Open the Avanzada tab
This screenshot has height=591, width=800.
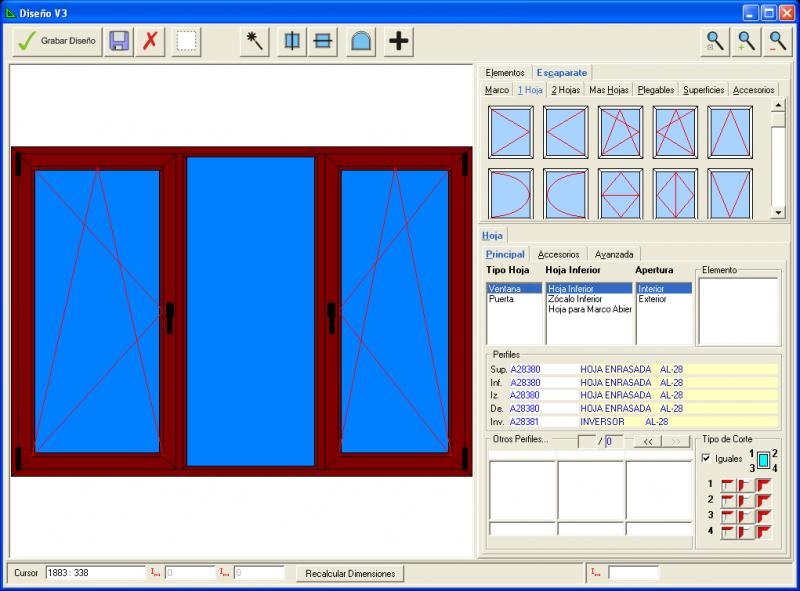[613, 254]
